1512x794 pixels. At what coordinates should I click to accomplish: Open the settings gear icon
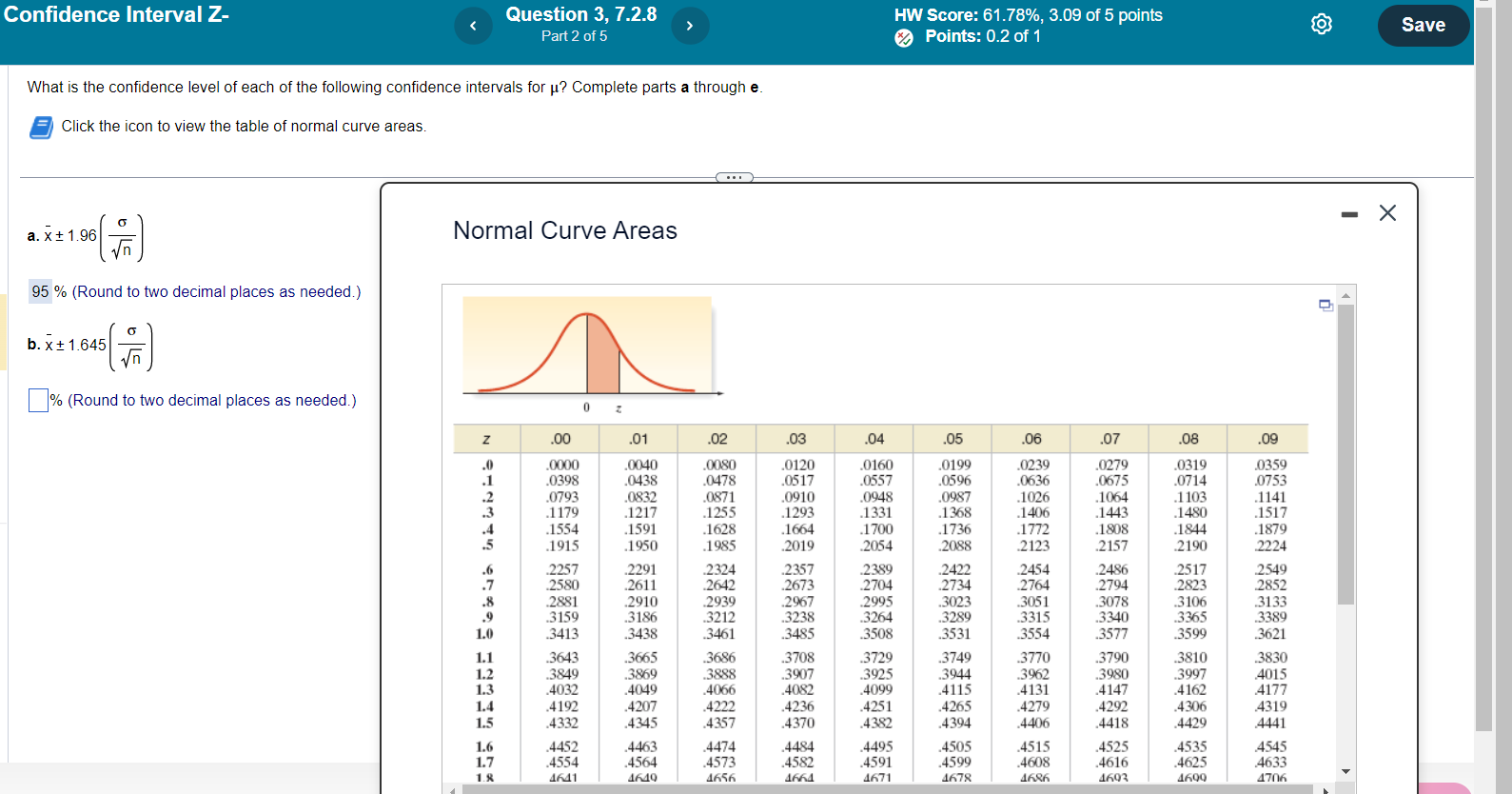(x=1322, y=24)
